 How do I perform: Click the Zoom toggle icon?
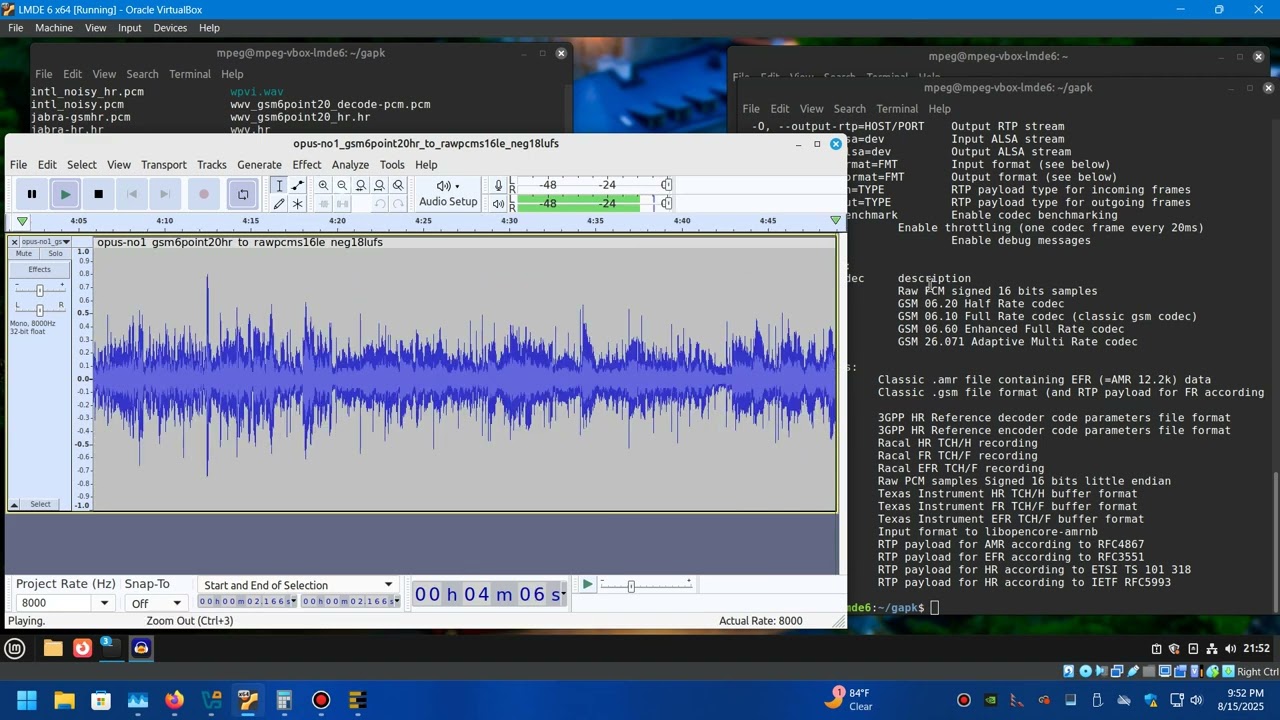(398, 185)
